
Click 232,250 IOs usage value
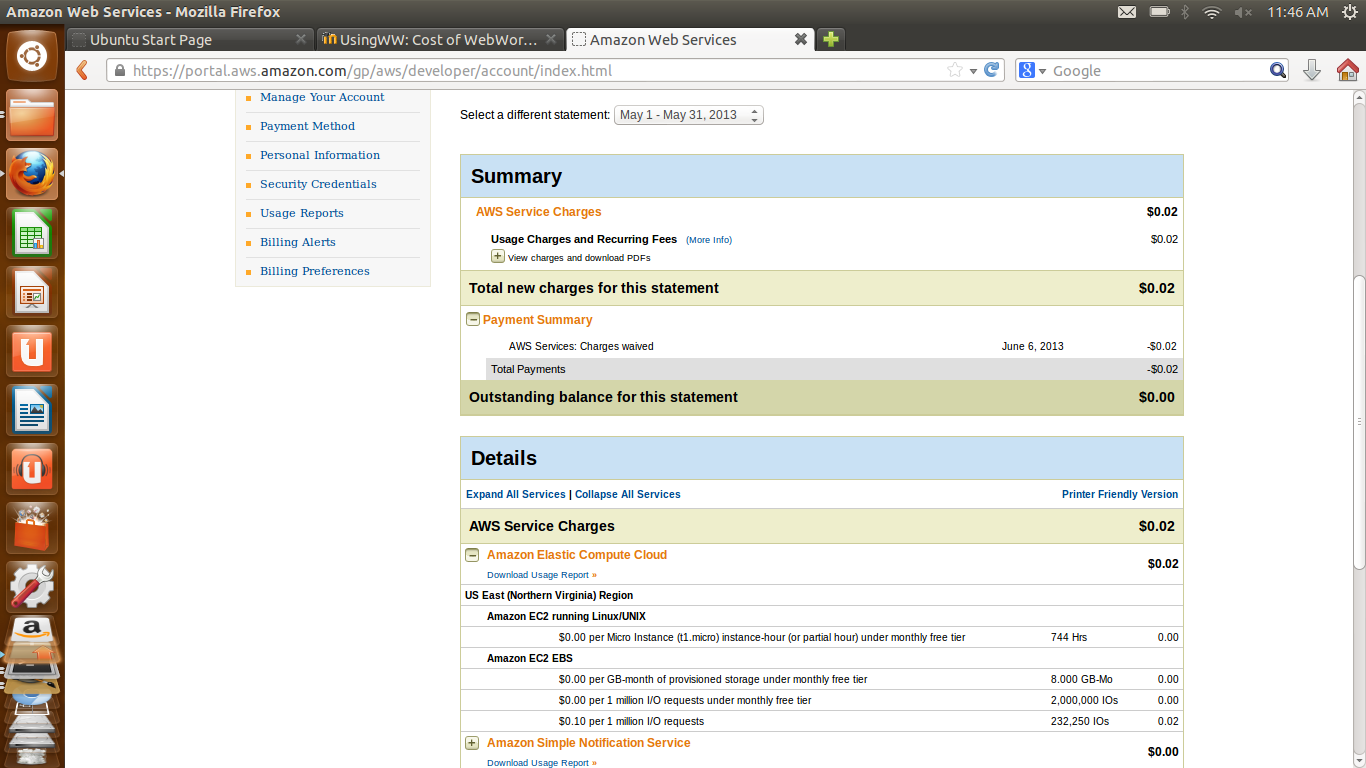tap(1080, 721)
